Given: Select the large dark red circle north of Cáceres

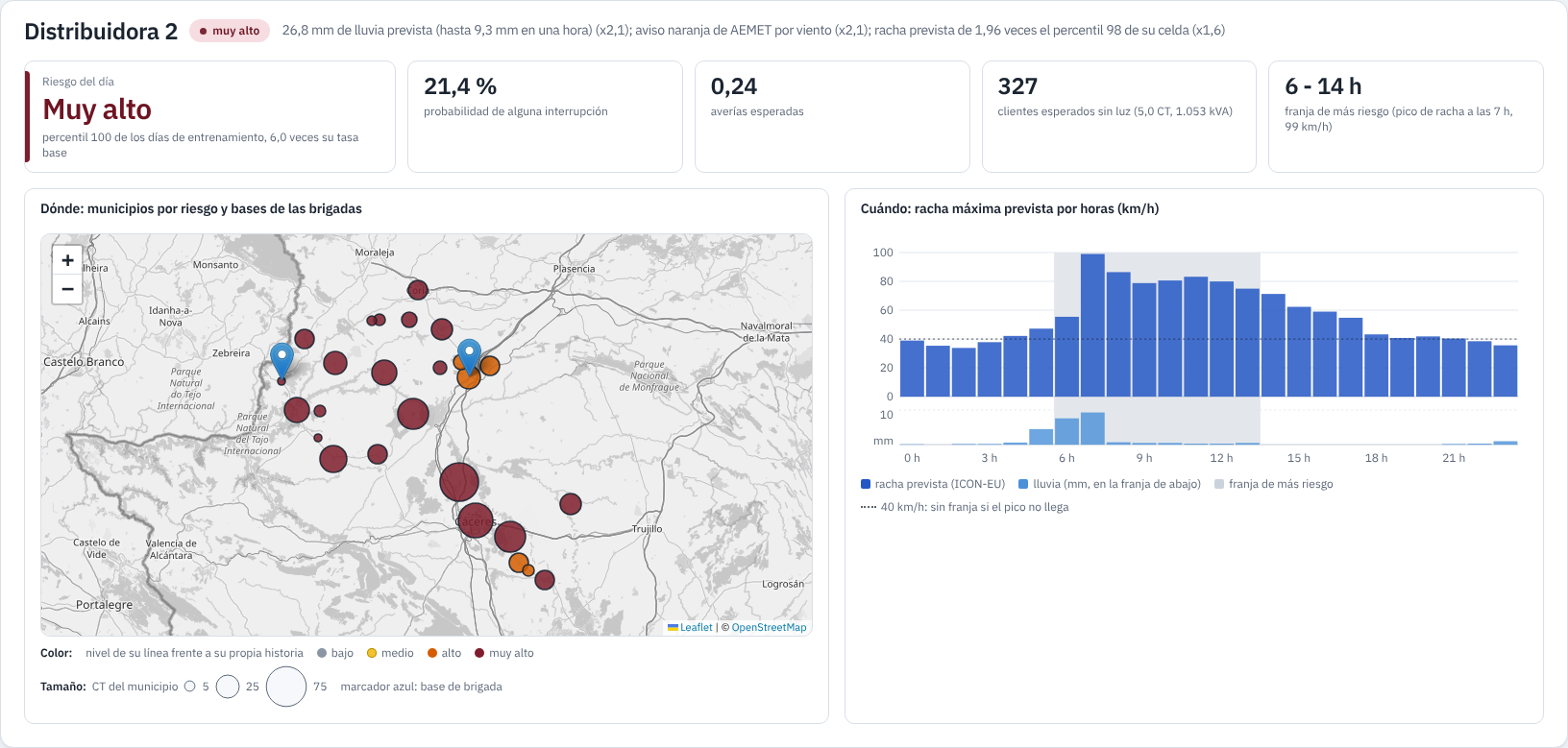Looking at the screenshot, I should [459, 482].
